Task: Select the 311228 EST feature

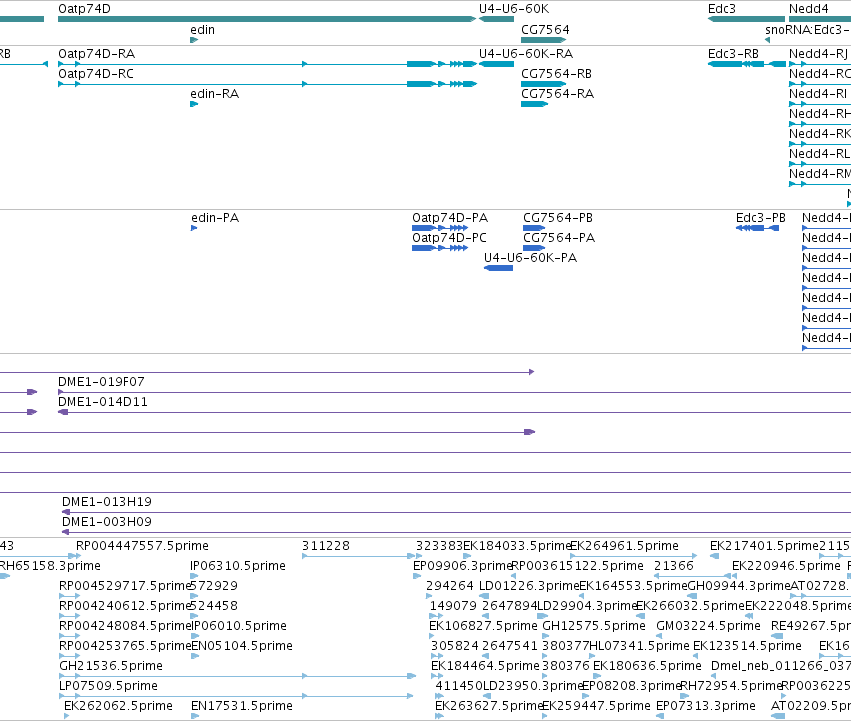Action: click(x=358, y=556)
